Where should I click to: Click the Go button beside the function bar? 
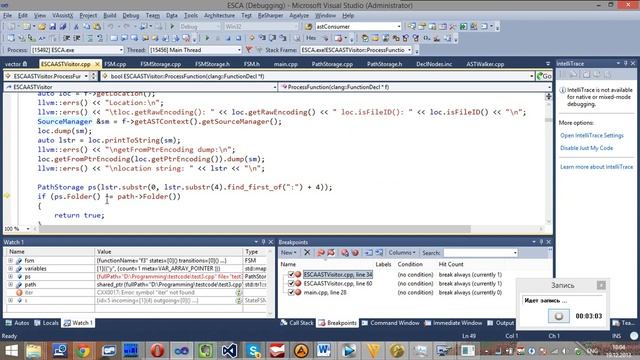click(544, 76)
